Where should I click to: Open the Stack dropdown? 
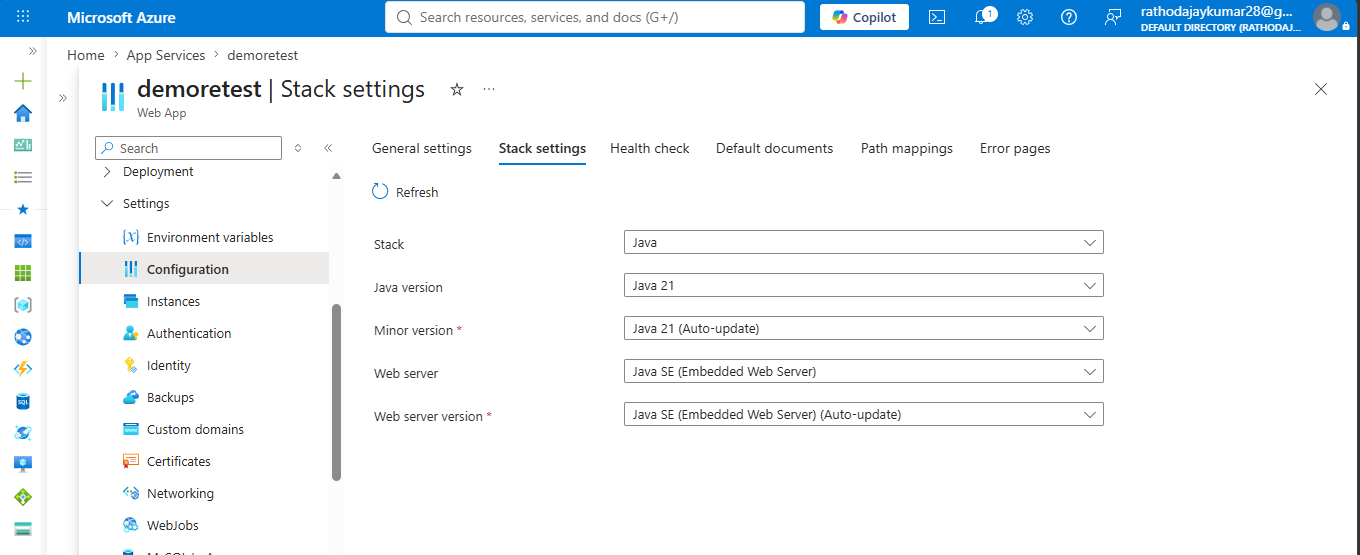click(863, 242)
